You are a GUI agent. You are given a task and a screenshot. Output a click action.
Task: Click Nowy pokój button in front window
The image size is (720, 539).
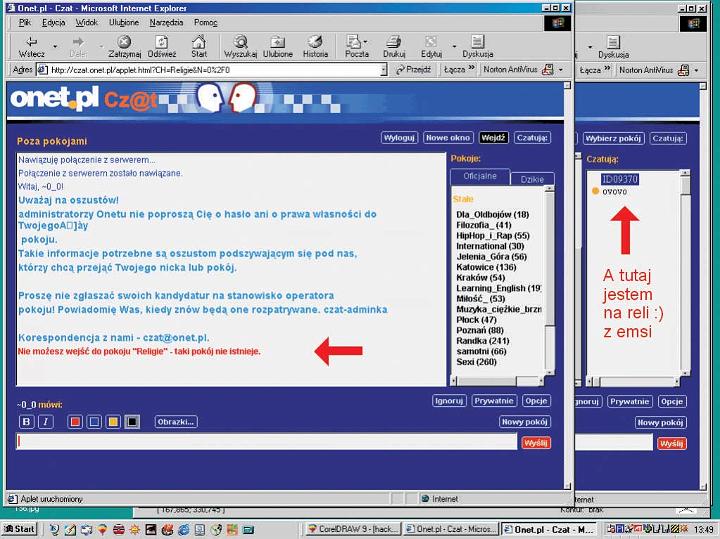point(524,421)
